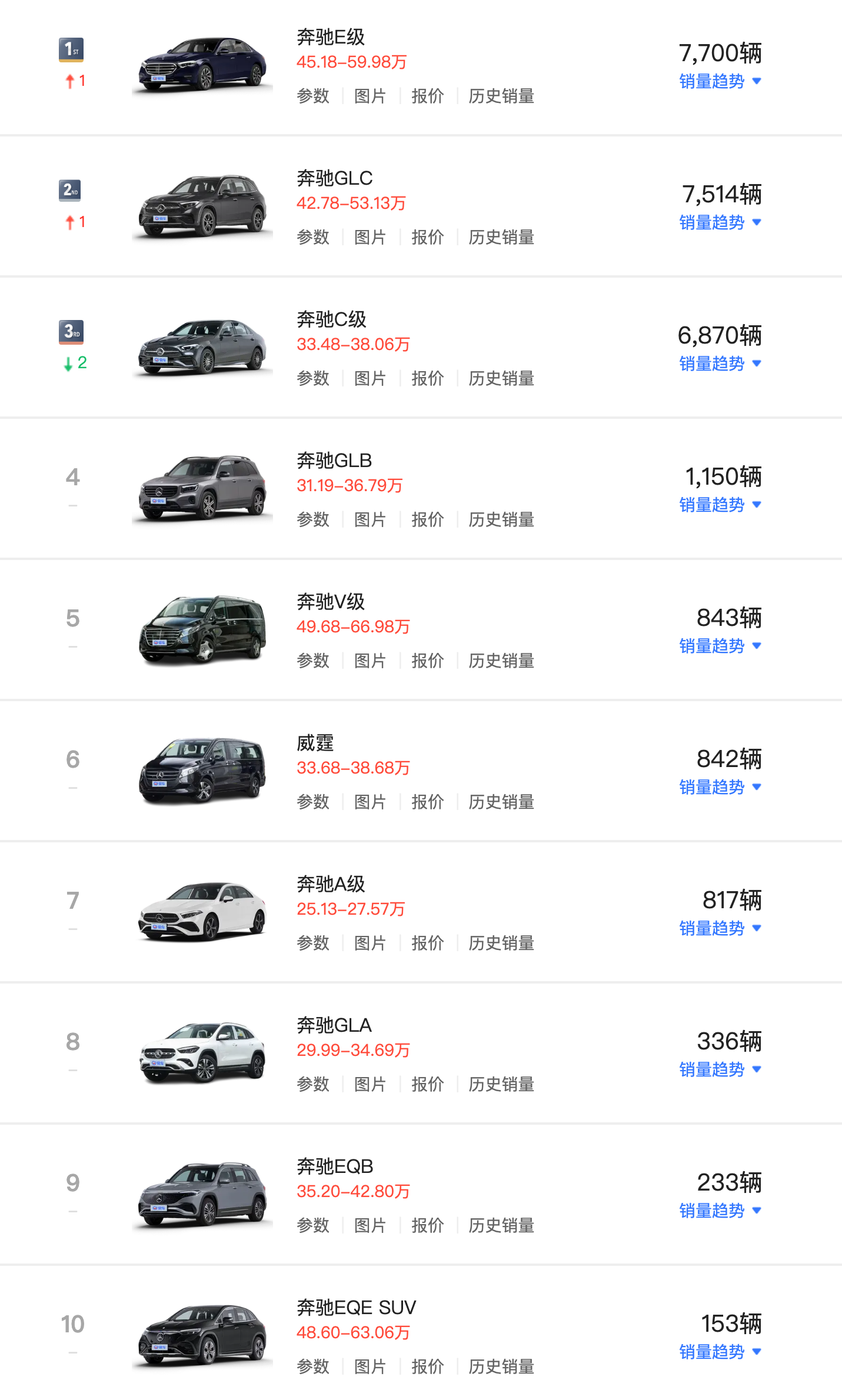Open 历史销量 for 奔驰EQE SUV
This screenshot has height=1400, width=842.
(x=501, y=1366)
